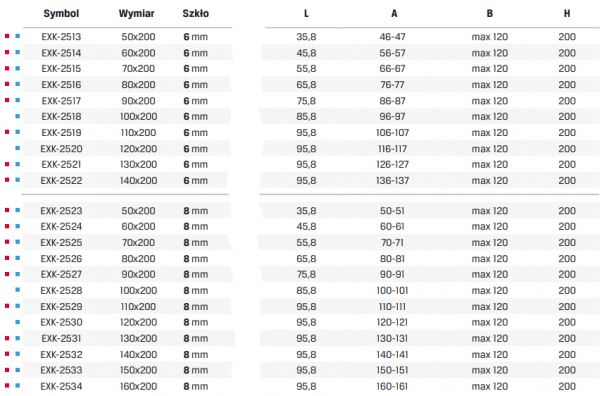This screenshot has width=600, height=396.
Task: Click the L column header
Action: pyautogui.click(x=306, y=14)
